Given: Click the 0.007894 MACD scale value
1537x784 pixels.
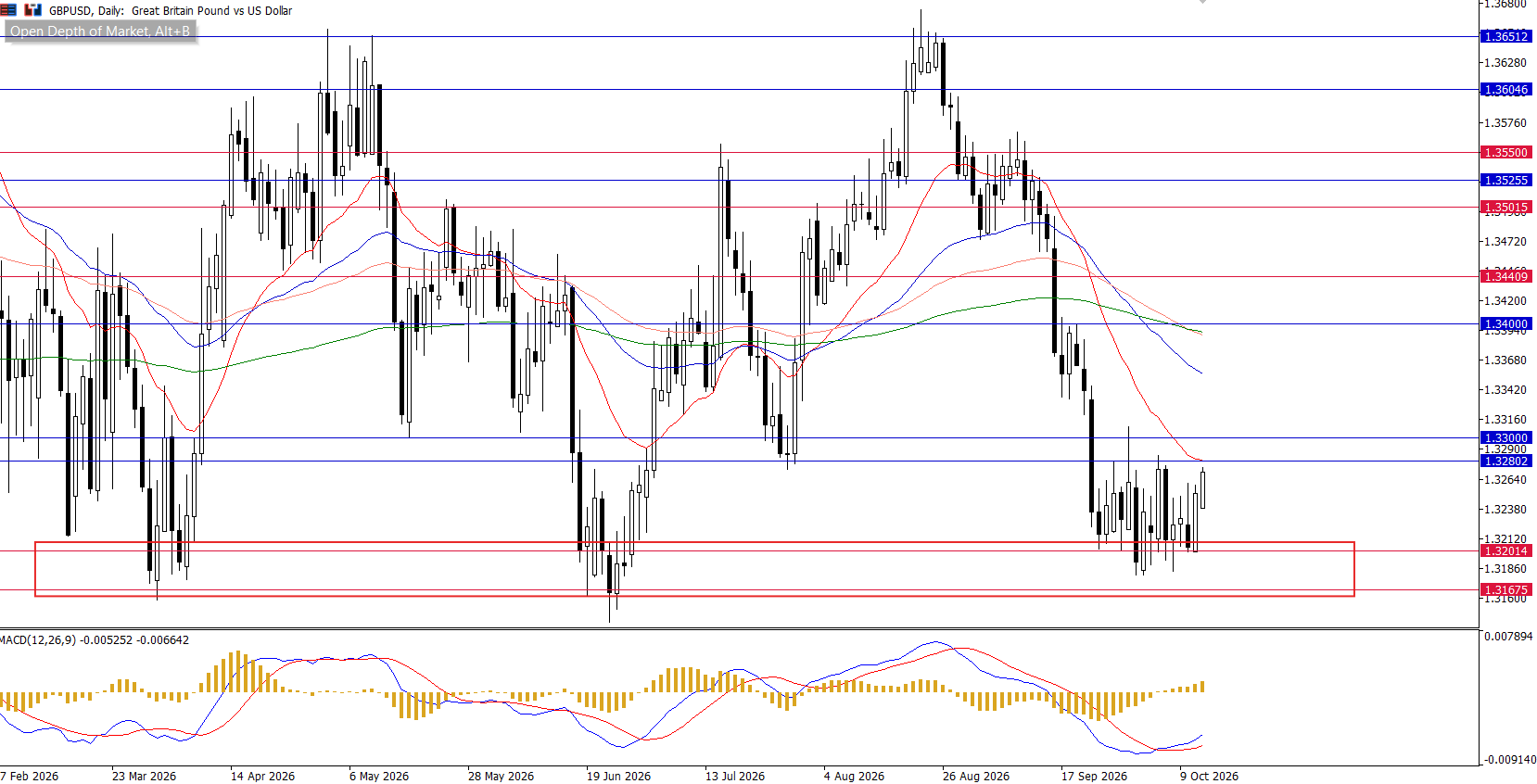Looking at the screenshot, I should point(1508,637).
